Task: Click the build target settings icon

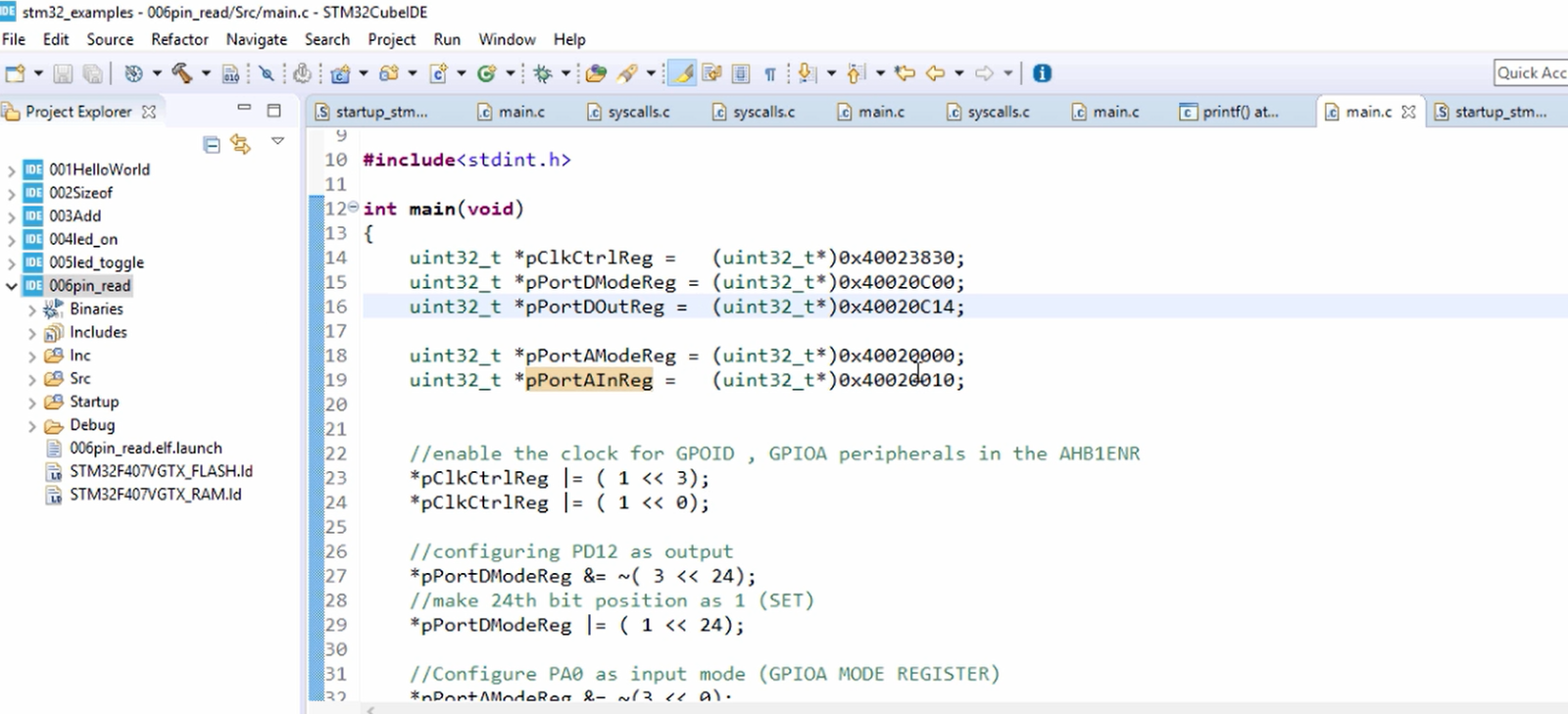Action: pos(134,73)
